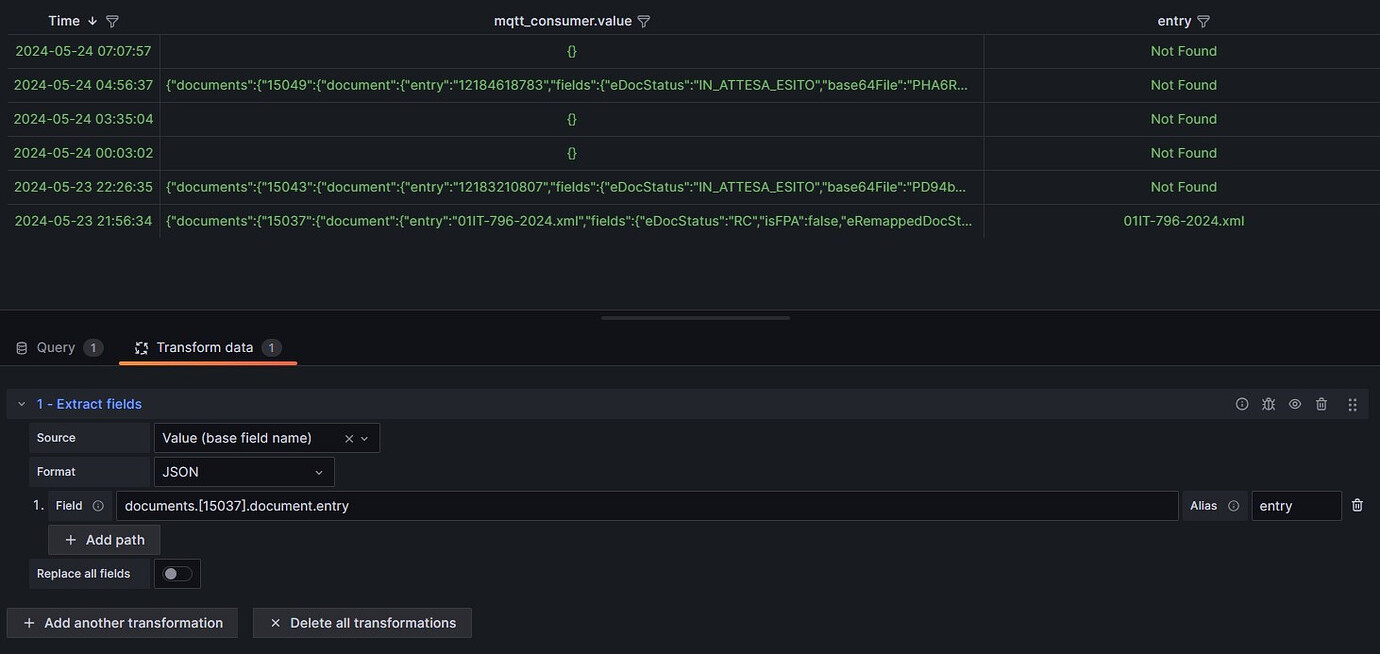1380x654 pixels.
Task: Select the Transform data tab
Action: (x=207, y=347)
